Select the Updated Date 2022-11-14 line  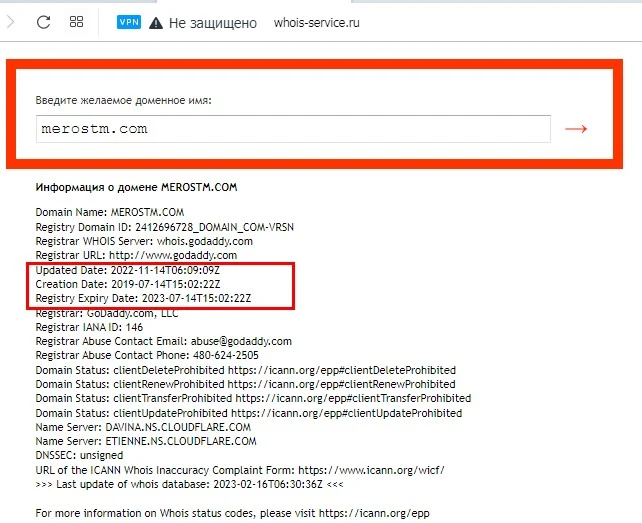[128, 270]
